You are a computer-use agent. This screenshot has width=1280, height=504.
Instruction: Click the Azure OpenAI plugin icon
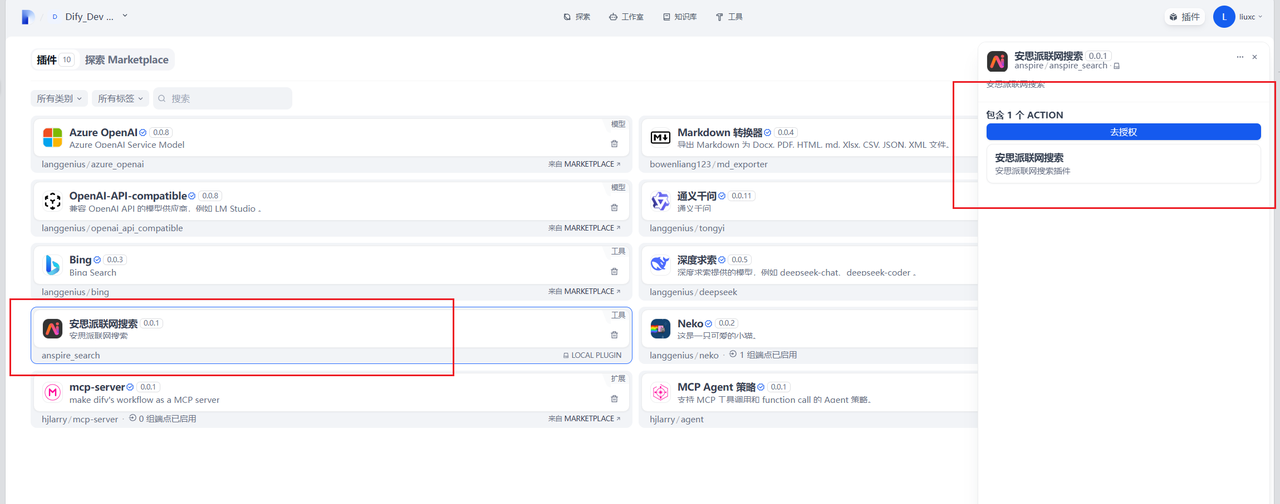pos(53,137)
